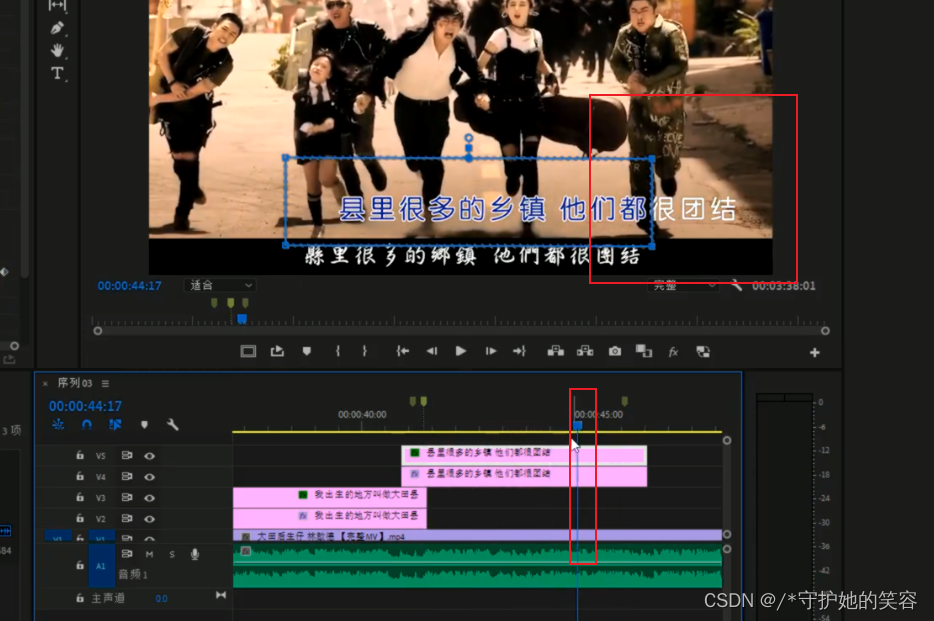Toggle Snap in the timeline
The height and width of the screenshot is (621, 934).
click(x=87, y=425)
